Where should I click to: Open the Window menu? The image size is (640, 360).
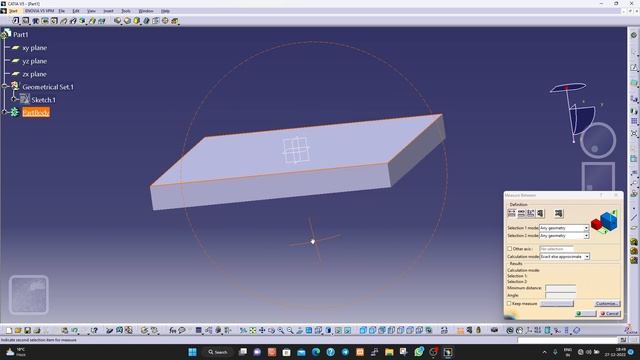point(146,11)
